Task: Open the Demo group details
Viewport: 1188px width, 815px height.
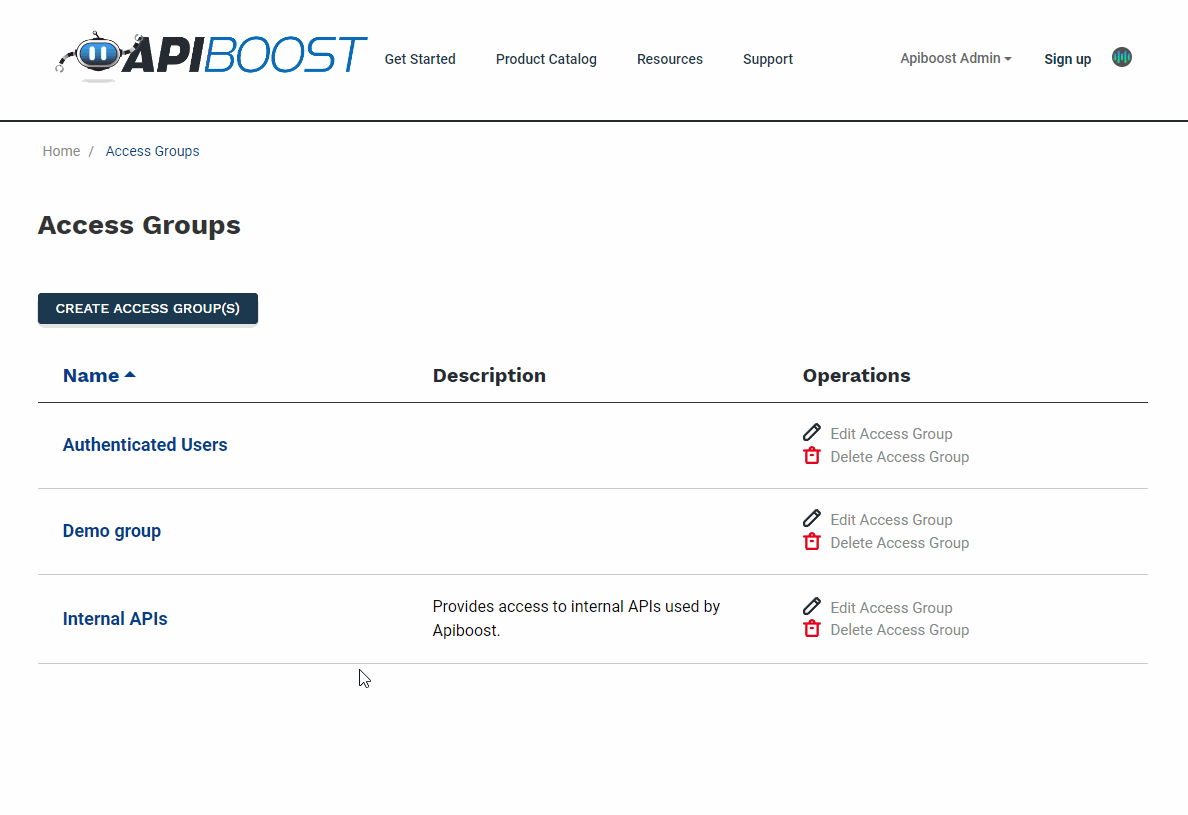Action: point(111,530)
